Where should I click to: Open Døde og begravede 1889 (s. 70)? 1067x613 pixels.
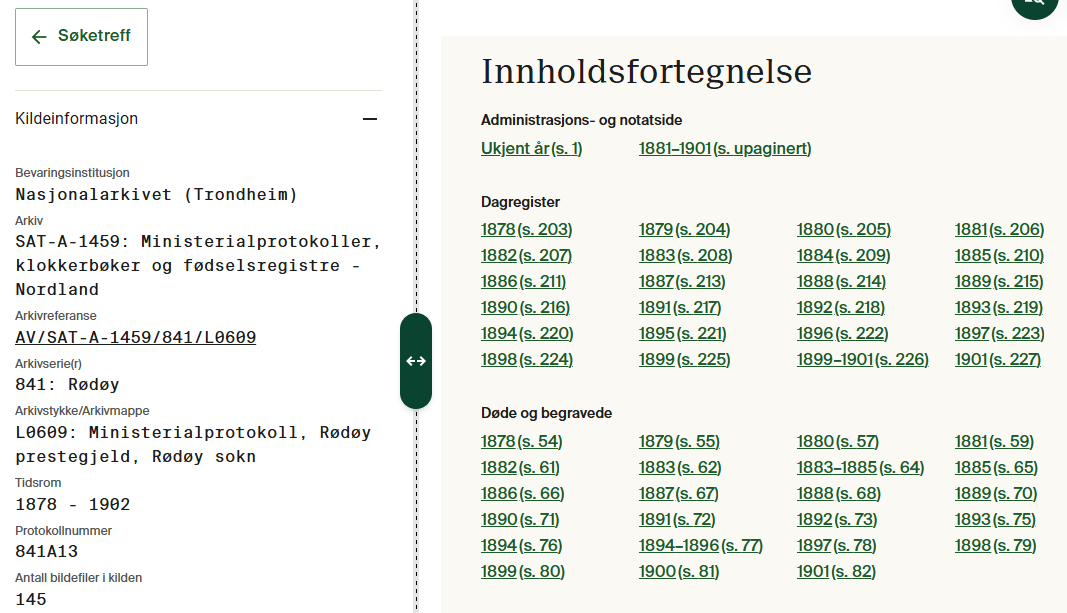click(x=995, y=494)
